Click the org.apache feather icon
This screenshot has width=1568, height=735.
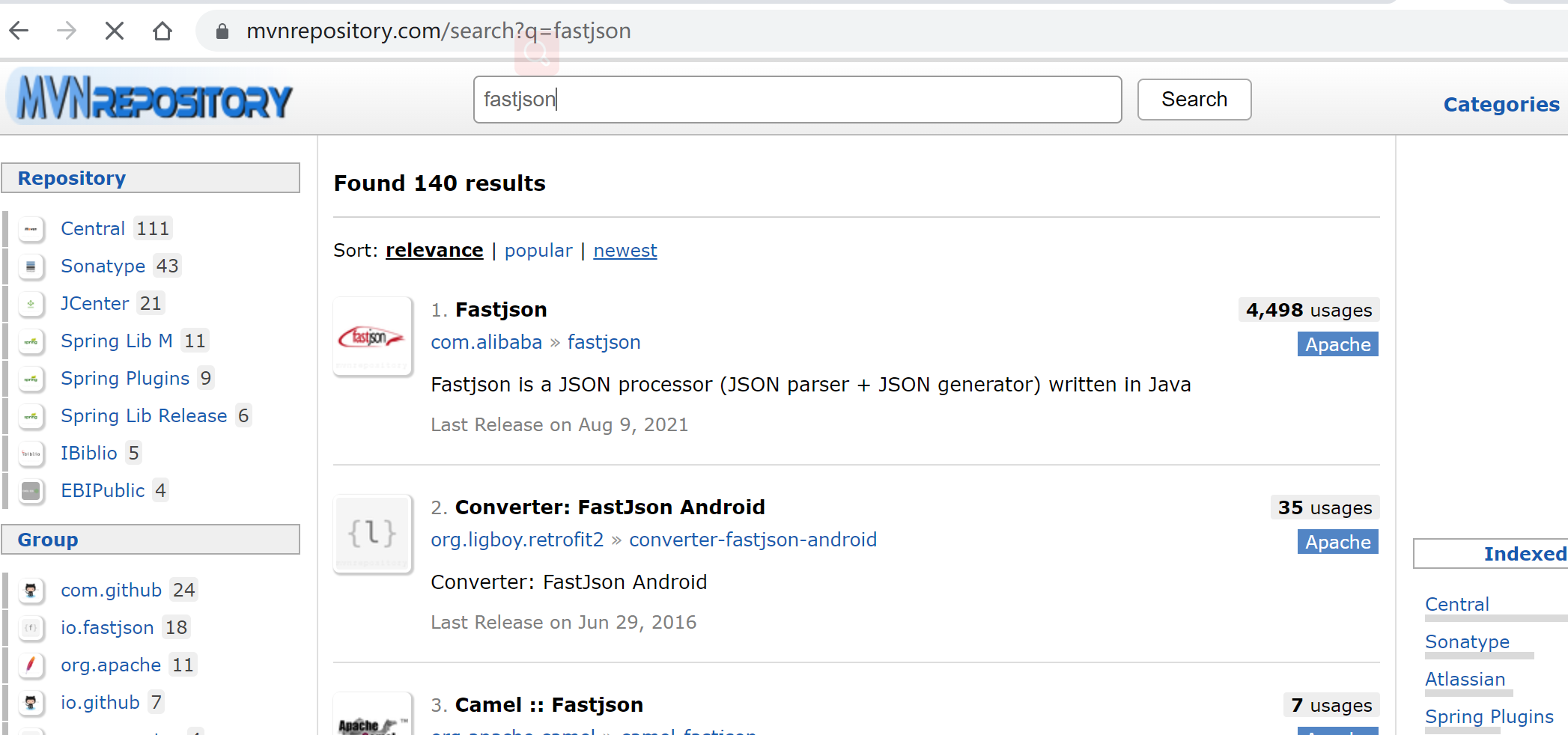click(x=31, y=665)
